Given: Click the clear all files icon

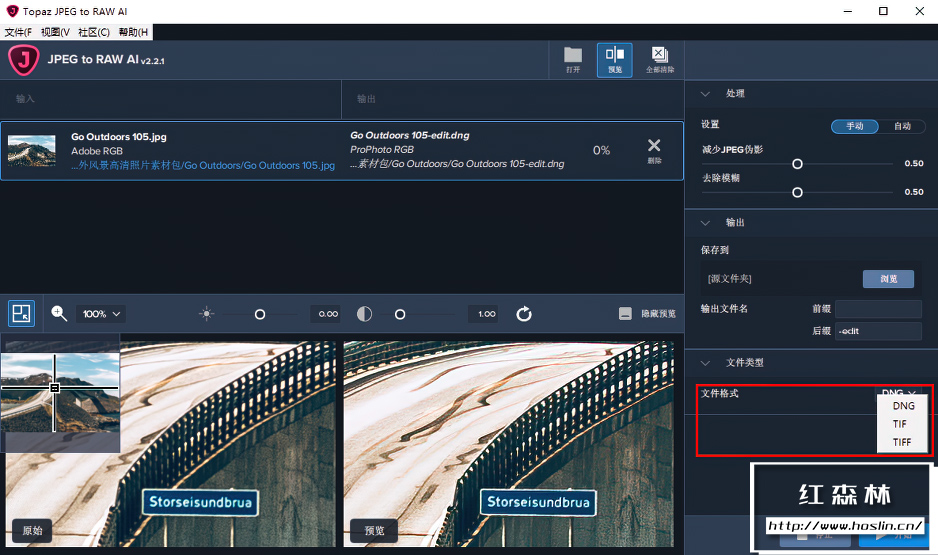Looking at the screenshot, I should pyautogui.click(x=660, y=60).
